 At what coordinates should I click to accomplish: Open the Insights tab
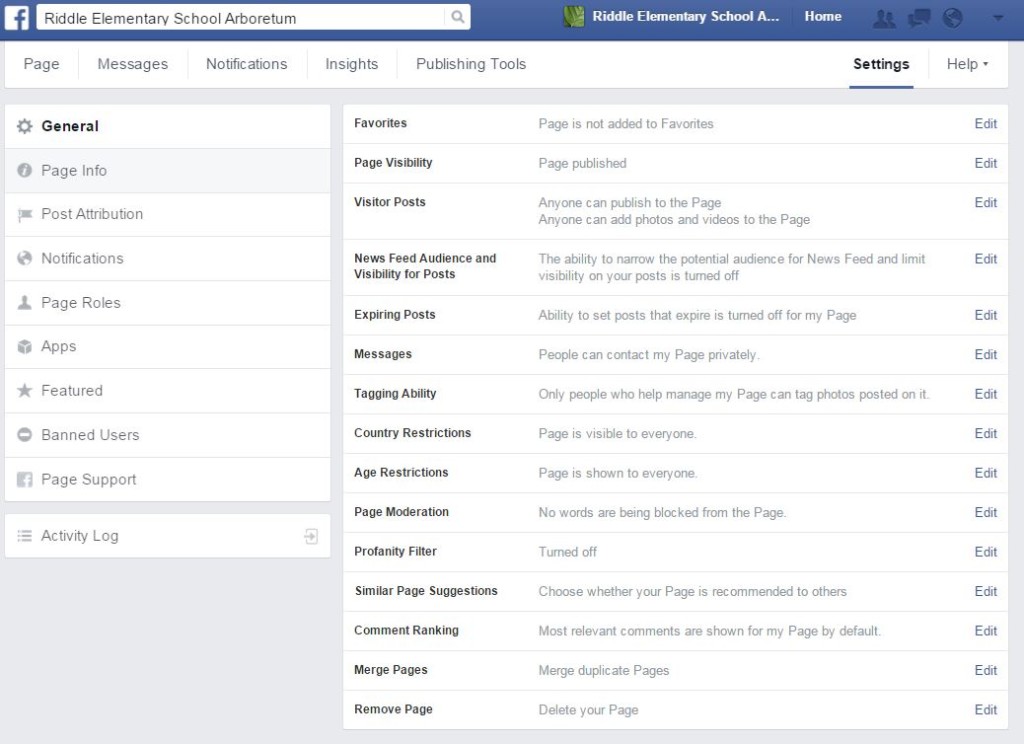click(x=351, y=64)
